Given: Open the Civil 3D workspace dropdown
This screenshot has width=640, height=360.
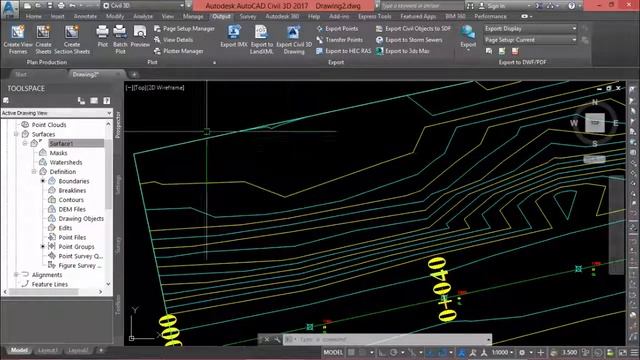Looking at the screenshot, I should 143,6.
